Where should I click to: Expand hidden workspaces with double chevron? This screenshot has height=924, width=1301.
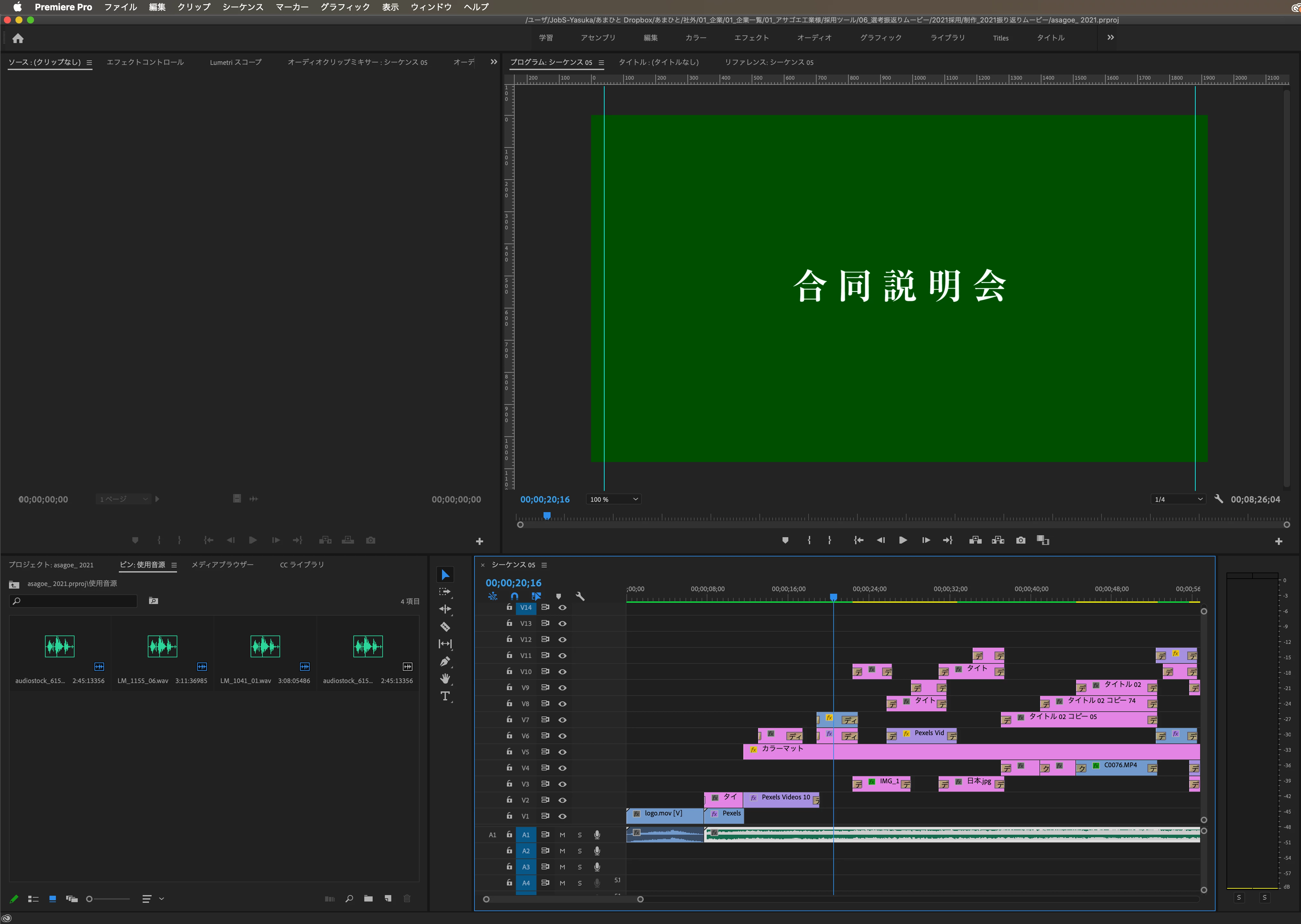(x=1110, y=38)
